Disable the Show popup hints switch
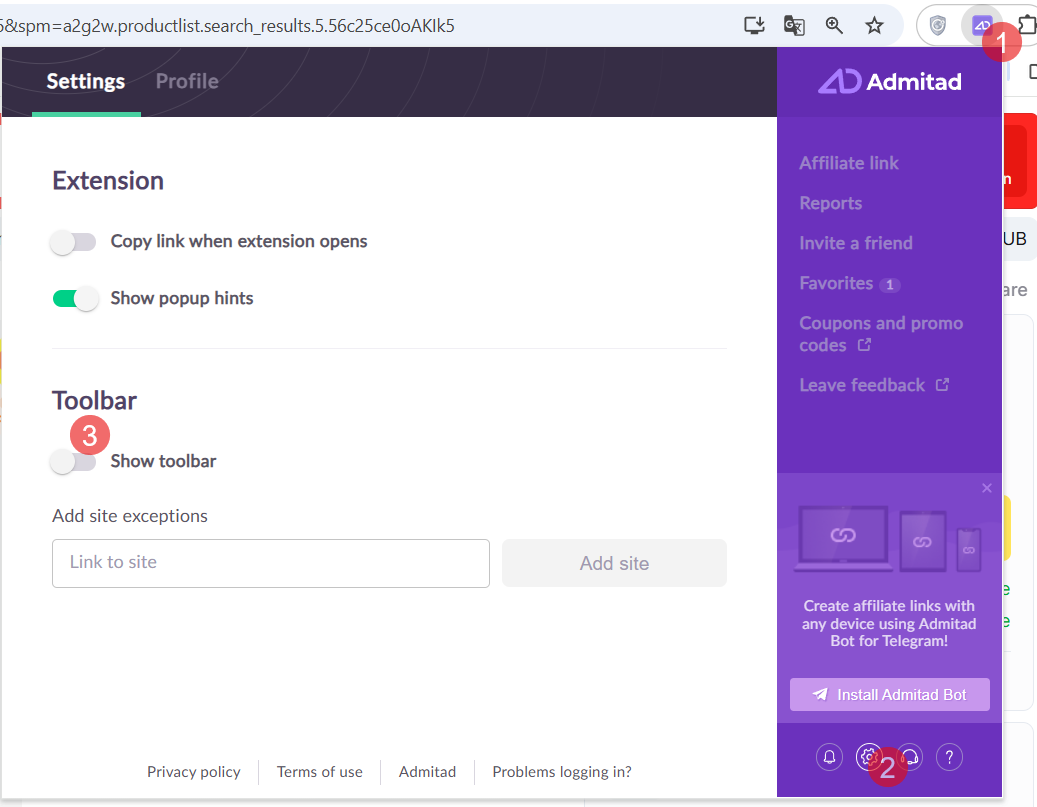This screenshot has height=807, width=1037. pyautogui.click(x=75, y=299)
